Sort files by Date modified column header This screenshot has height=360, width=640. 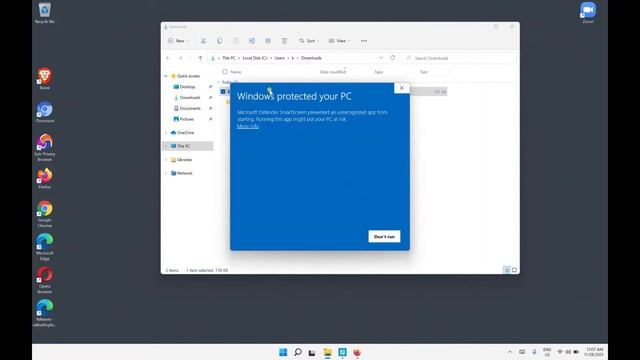coord(333,72)
